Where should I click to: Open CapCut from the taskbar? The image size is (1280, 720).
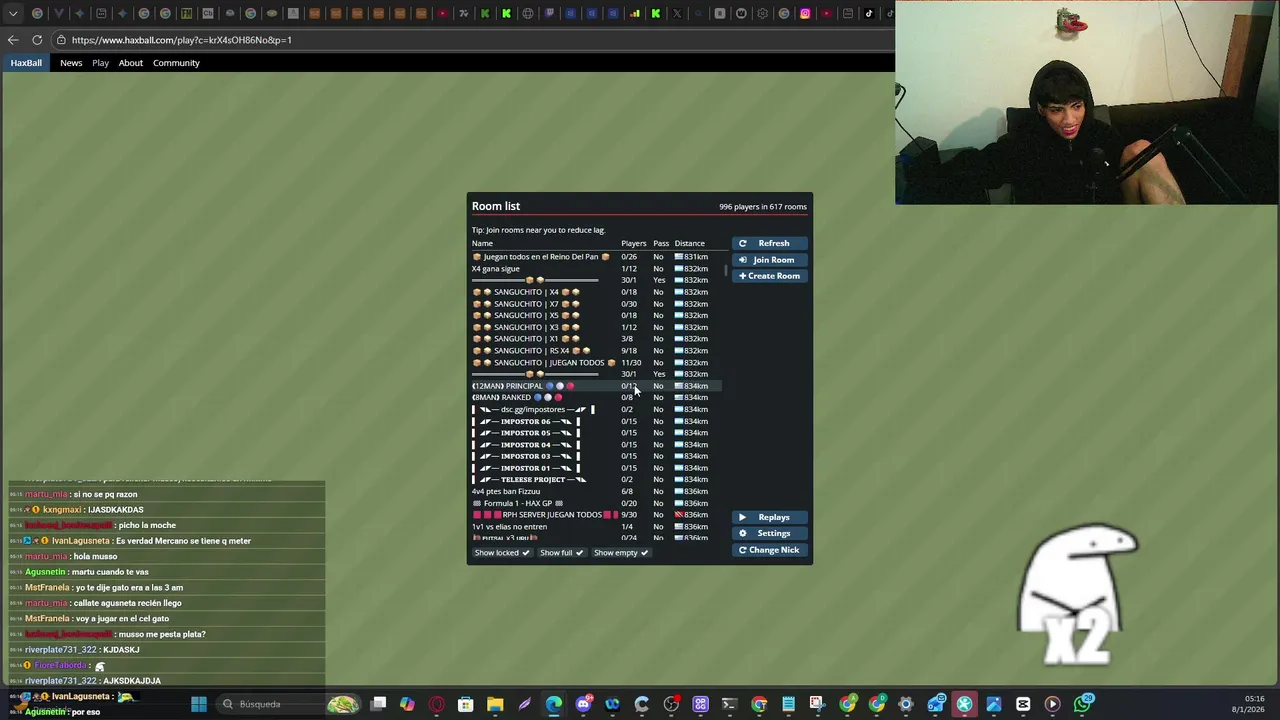(1023, 704)
